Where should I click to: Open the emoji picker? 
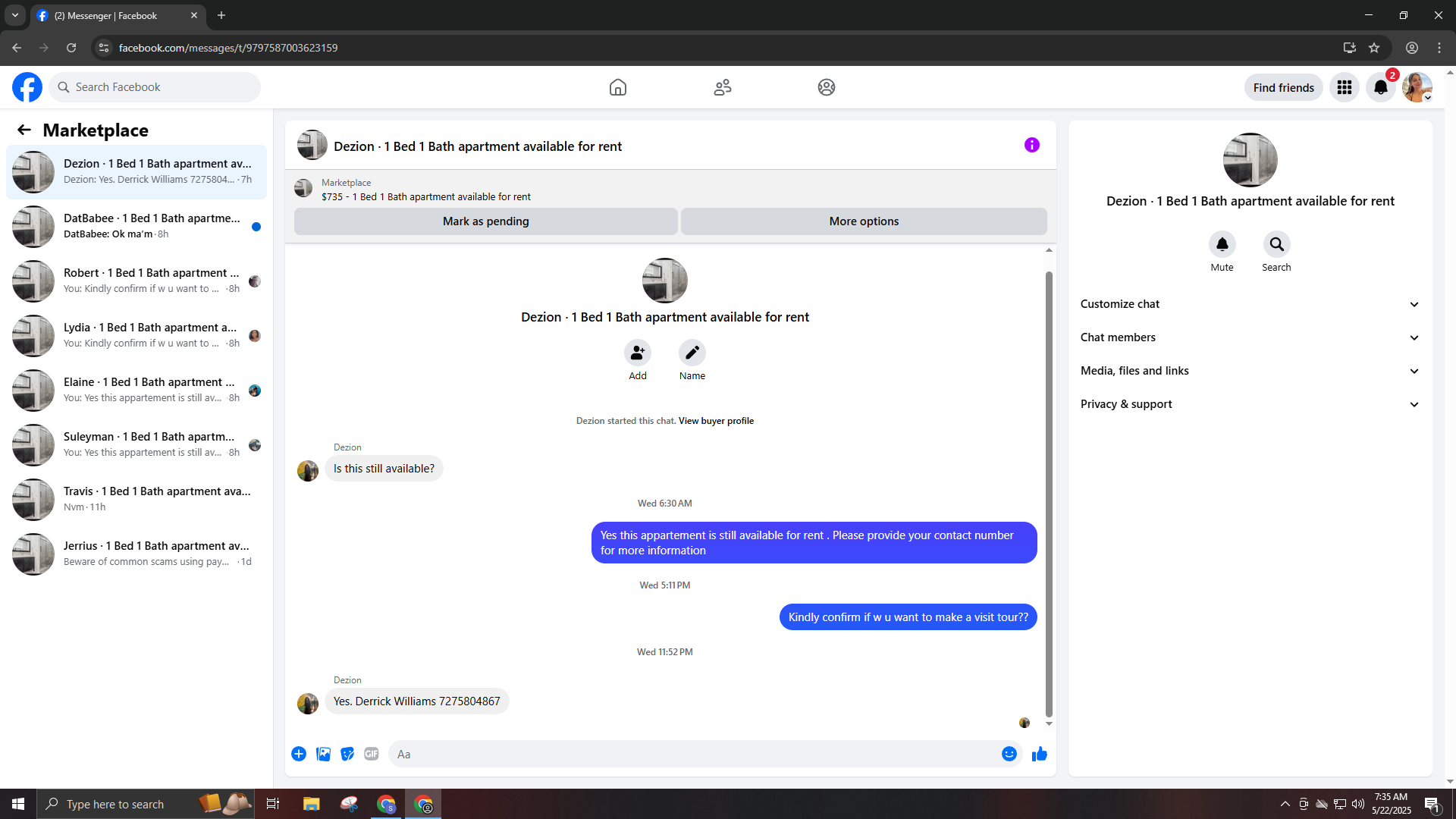click(x=1009, y=754)
